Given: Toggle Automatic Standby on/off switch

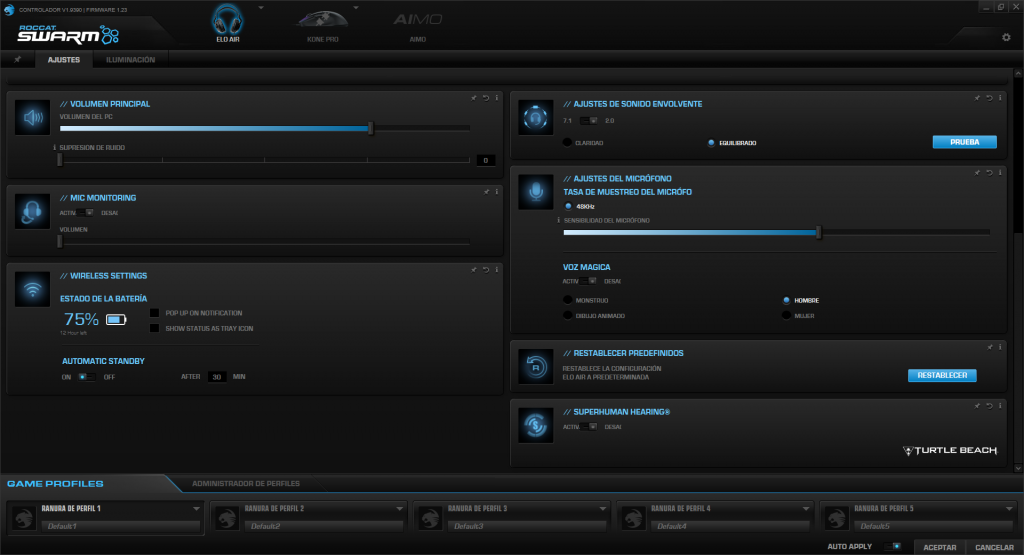Looking at the screenshot, I should pyautogui.click(x=87, y=377).
